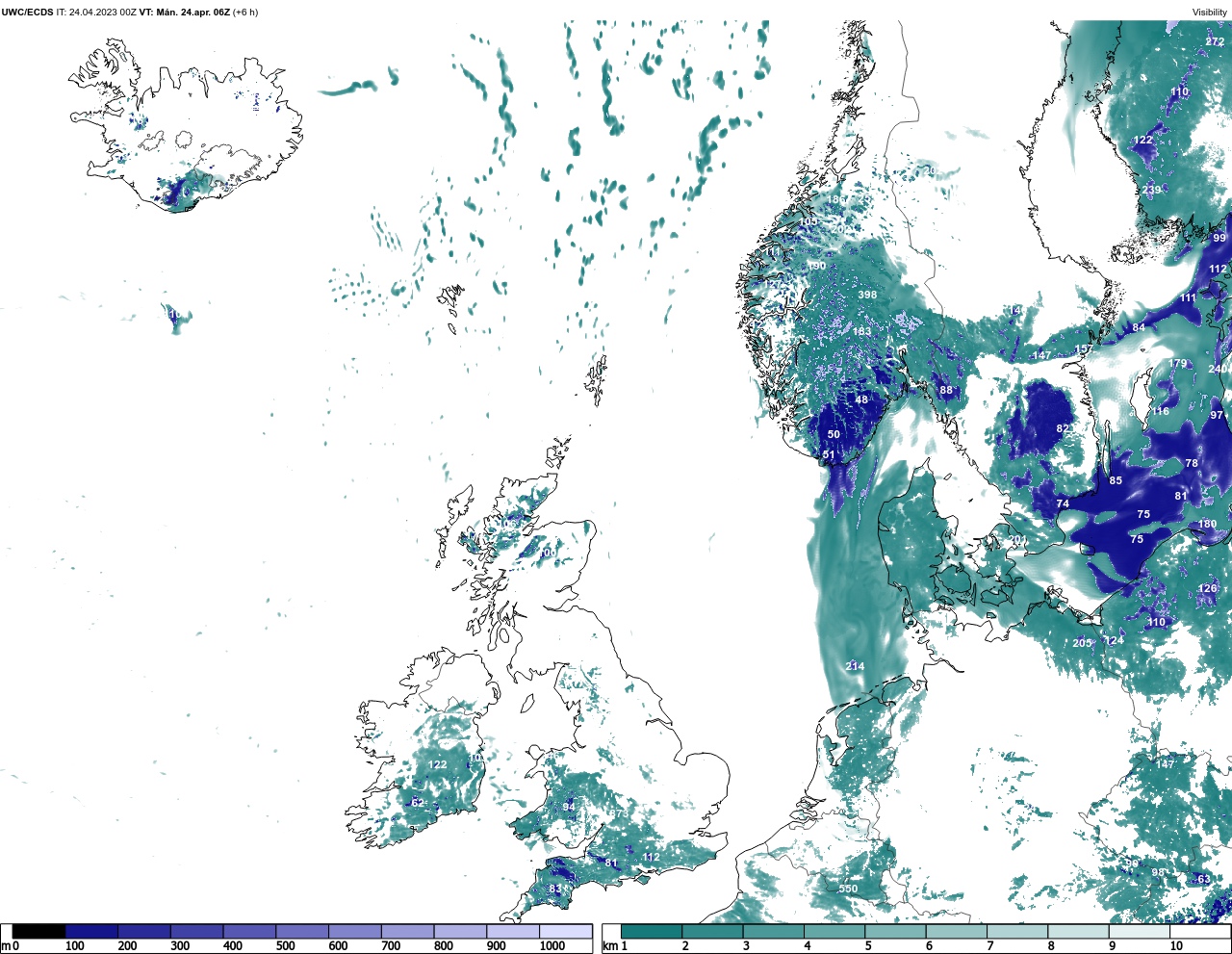This screenshot has height=954, width=1232.
Task: Click the 82 value over Sweden
Action: (x=1064, y=428)
